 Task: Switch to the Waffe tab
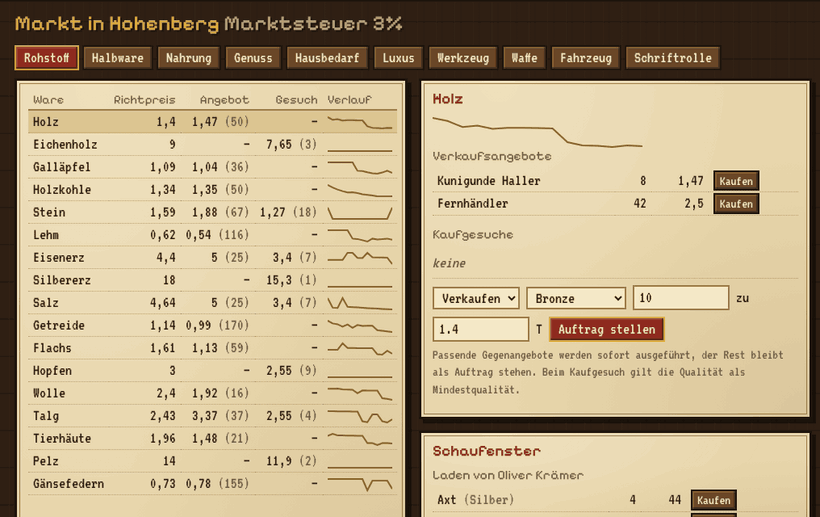525,58
